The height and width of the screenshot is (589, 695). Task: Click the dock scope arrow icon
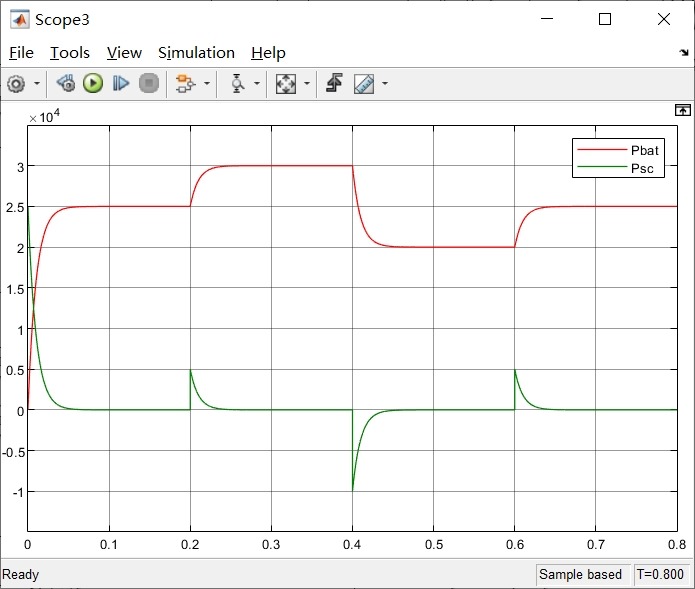(684, 53)
